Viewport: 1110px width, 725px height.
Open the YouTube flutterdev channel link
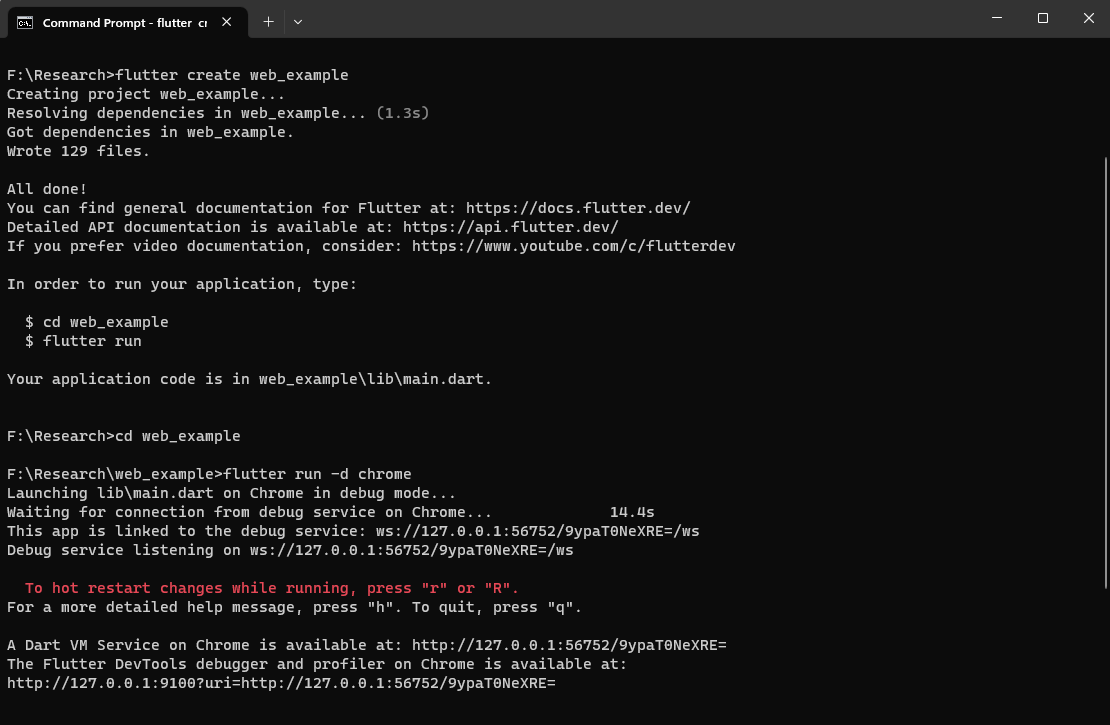click(573, 246)
